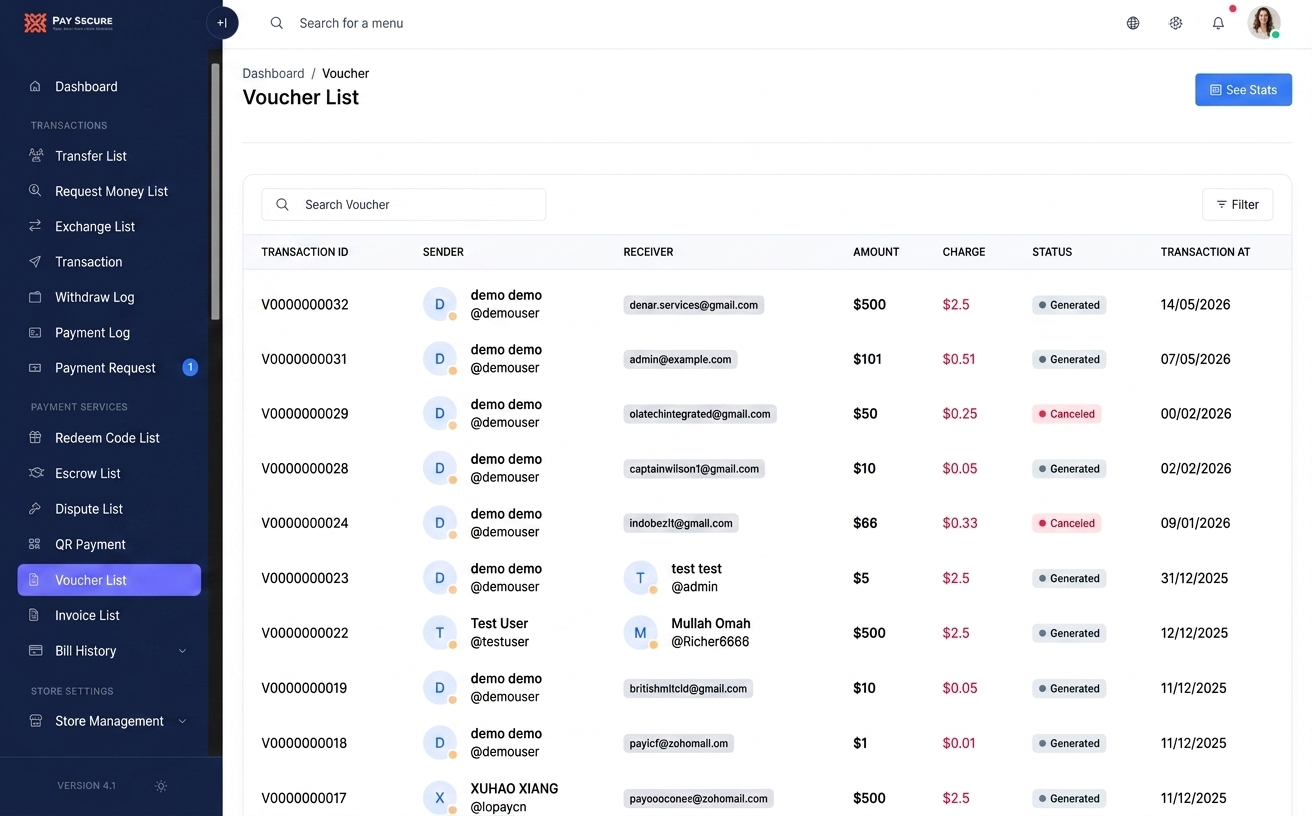Click the Canceled status for V0000000029
1312x816 pixels.
(x=1066, y=414)
